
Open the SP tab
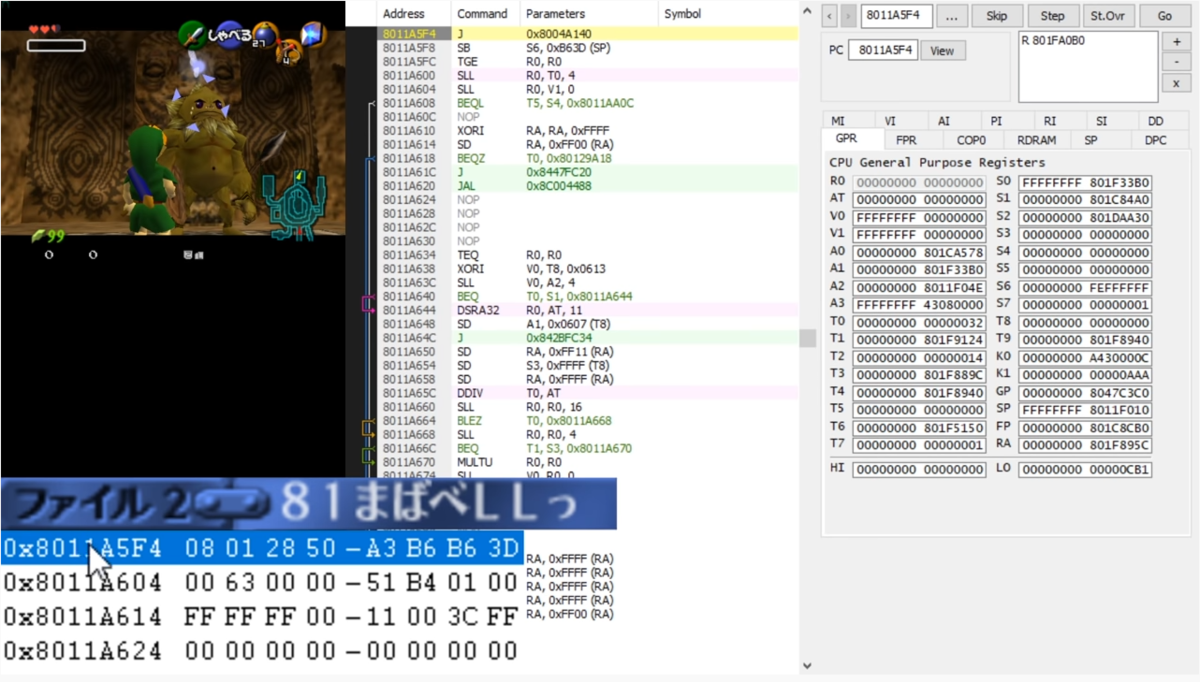click(1091, 141)
